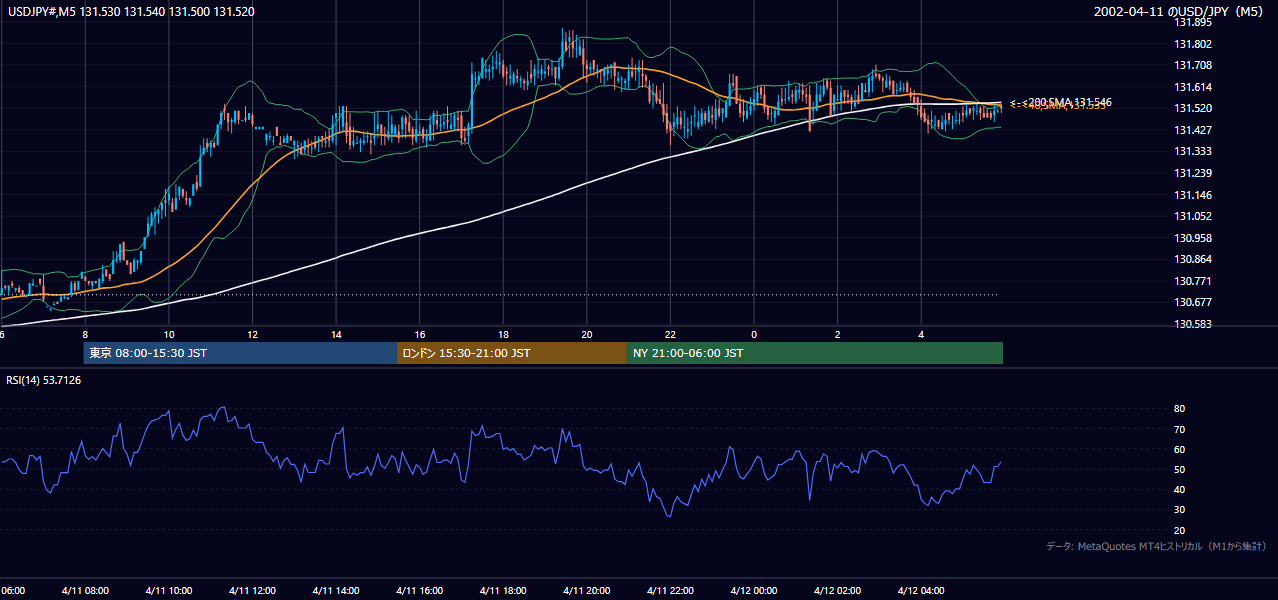
Task: Click the データ: MetaQuotes MT4ヒストリカル credit text
Action: click(1157, 546)
